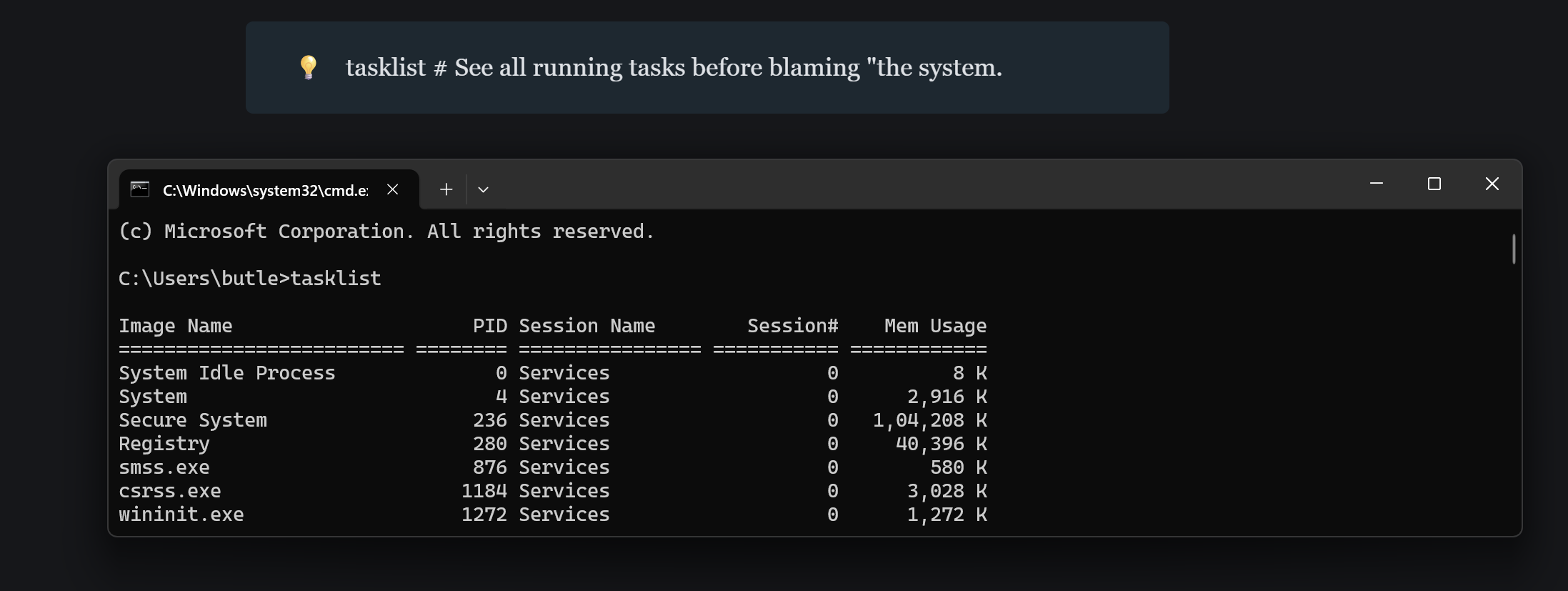1568x591 pixels.
Task: Click the lightbulb tip icon
Action: (308, 67)
